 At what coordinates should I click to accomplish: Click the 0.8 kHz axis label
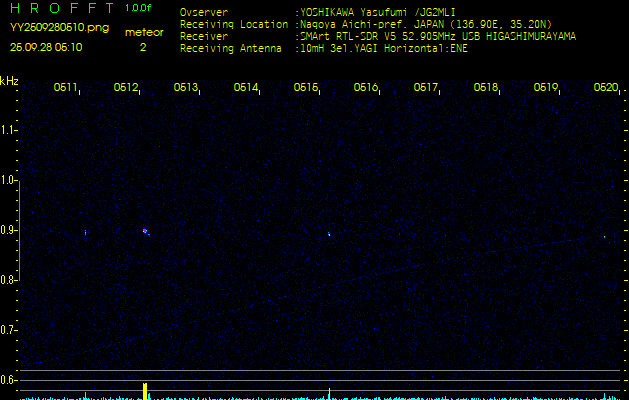coord(8,280)
